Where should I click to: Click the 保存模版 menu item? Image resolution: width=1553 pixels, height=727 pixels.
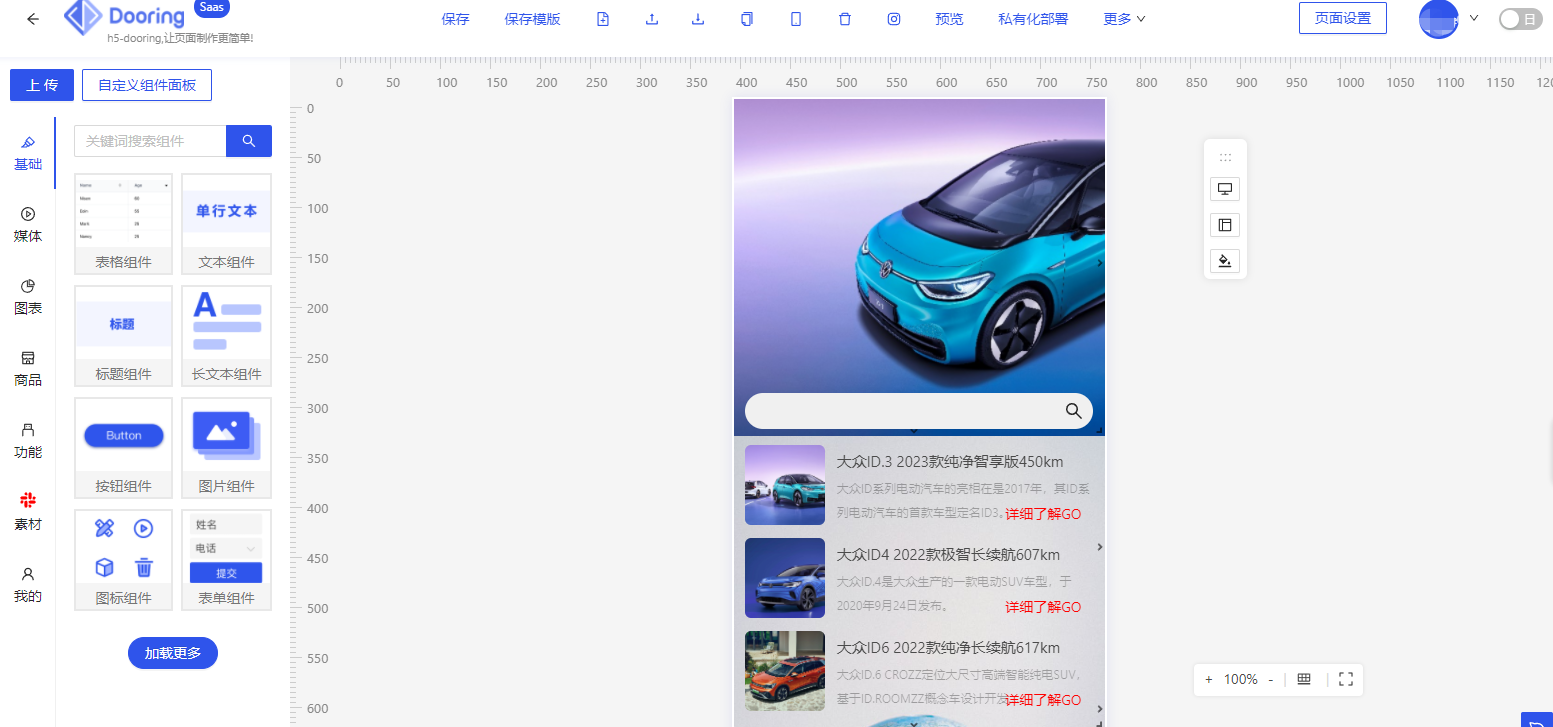click(532, 19)
